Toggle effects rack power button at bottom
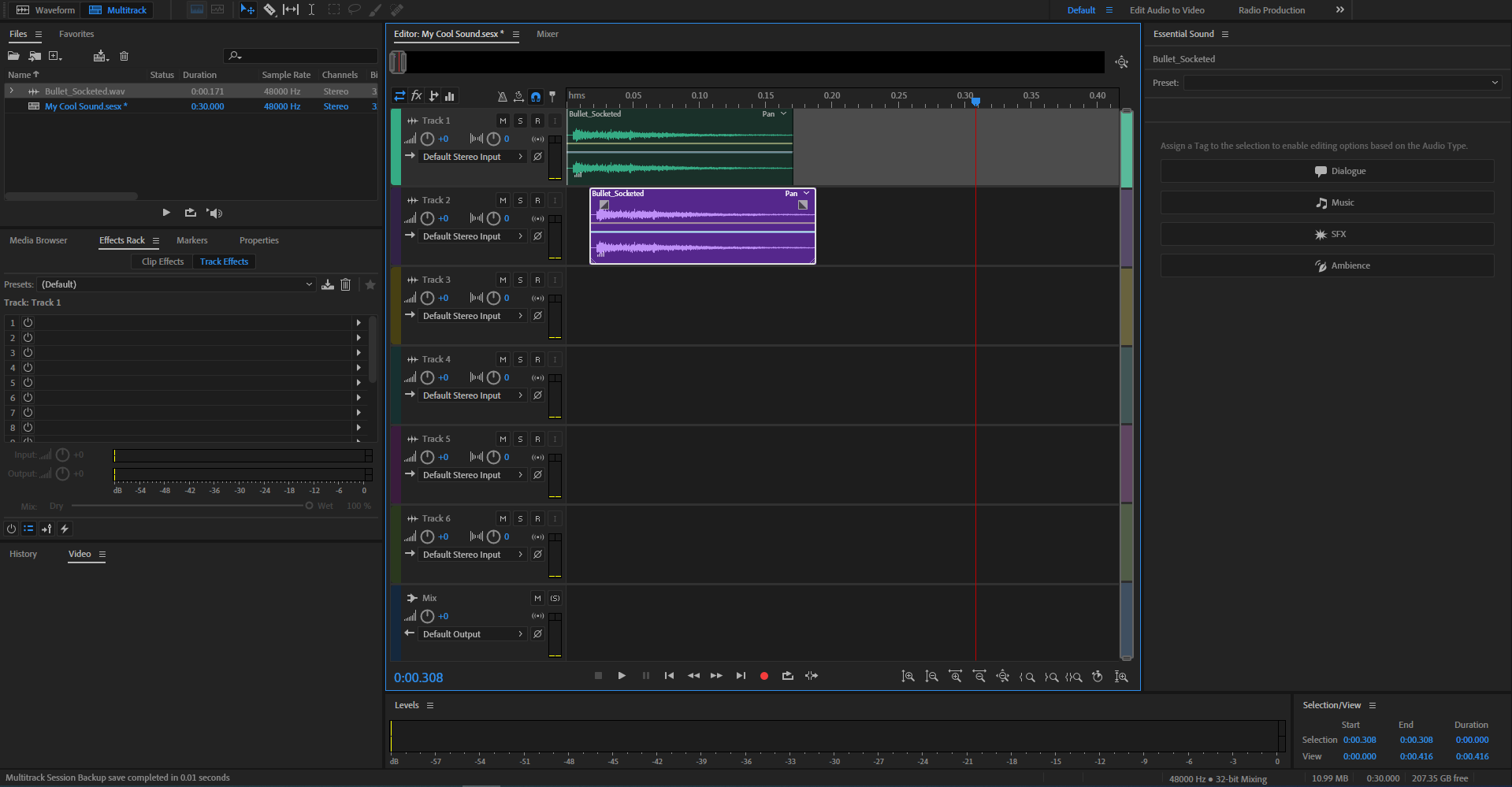Viewport: 1512px width, 787px height. 11,529
